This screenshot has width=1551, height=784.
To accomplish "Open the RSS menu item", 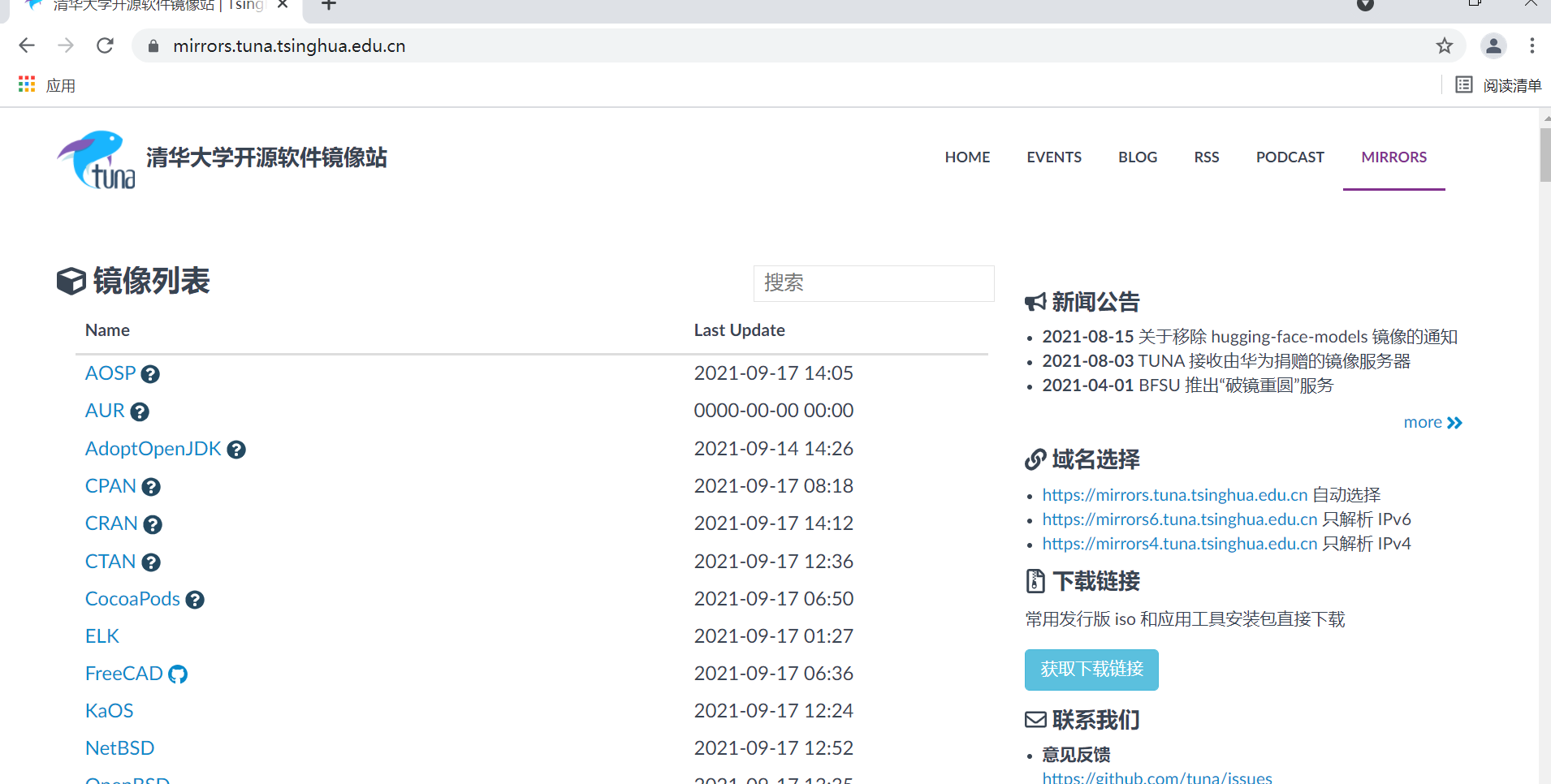I will [x=1207, y=157].
